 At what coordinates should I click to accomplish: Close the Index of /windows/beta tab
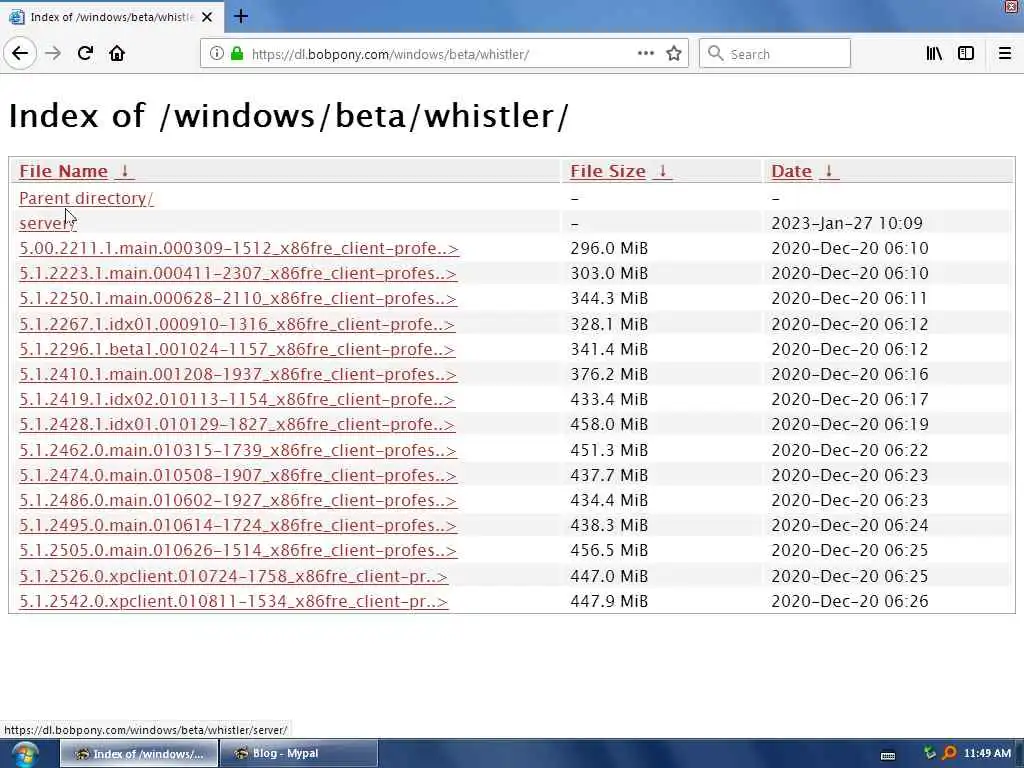coord(207,17)
